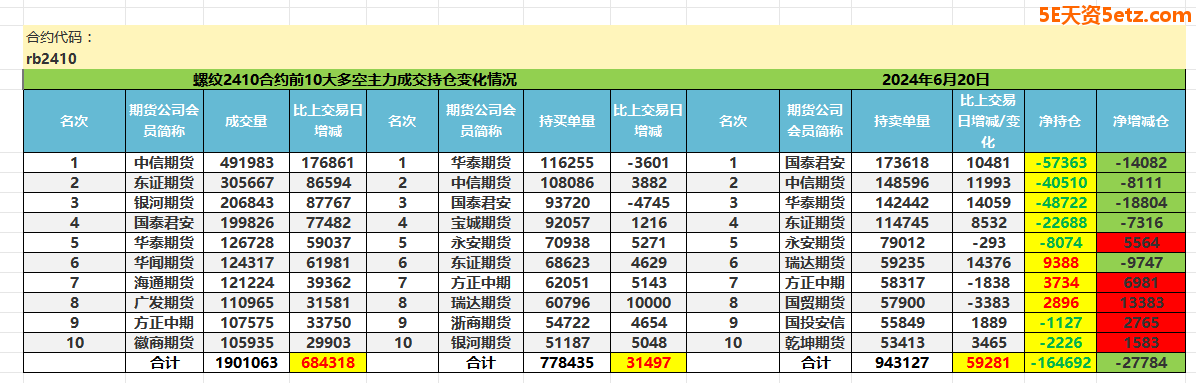Select net position cell -57363
The width and height of the screenshot is (1196, 383).
1061,163
